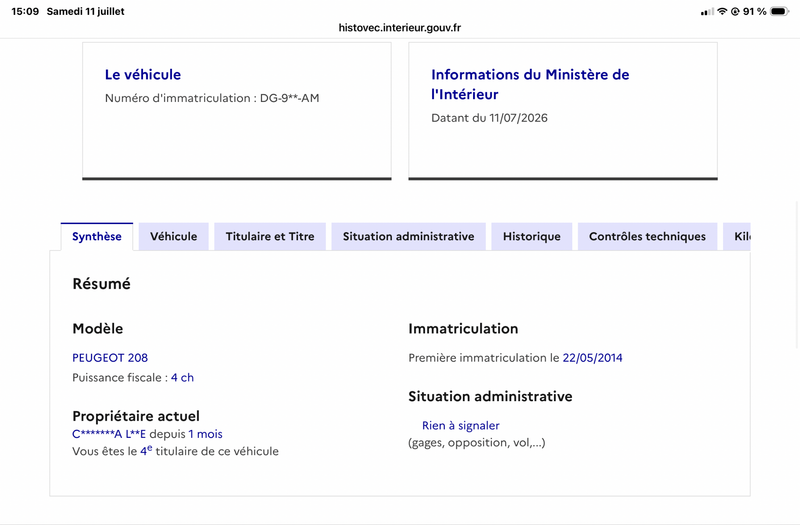Tap the cellular signal bars icon
The width and height of the screenshot is (800, 525).
[x=707, y=12]
